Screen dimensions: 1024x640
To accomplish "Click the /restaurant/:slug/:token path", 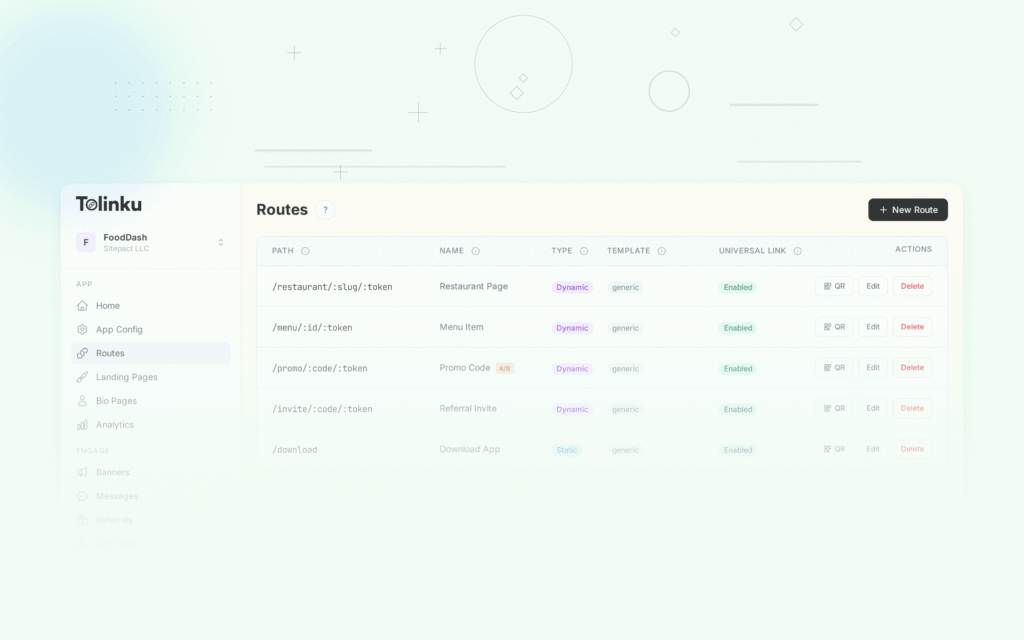I will click(x=332, y=287).
